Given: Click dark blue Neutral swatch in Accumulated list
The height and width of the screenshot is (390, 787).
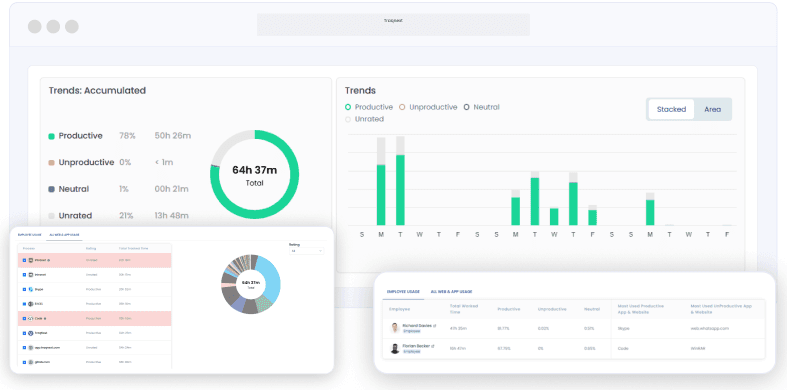Looking at the screenshot, I should (x=51, y=189).
